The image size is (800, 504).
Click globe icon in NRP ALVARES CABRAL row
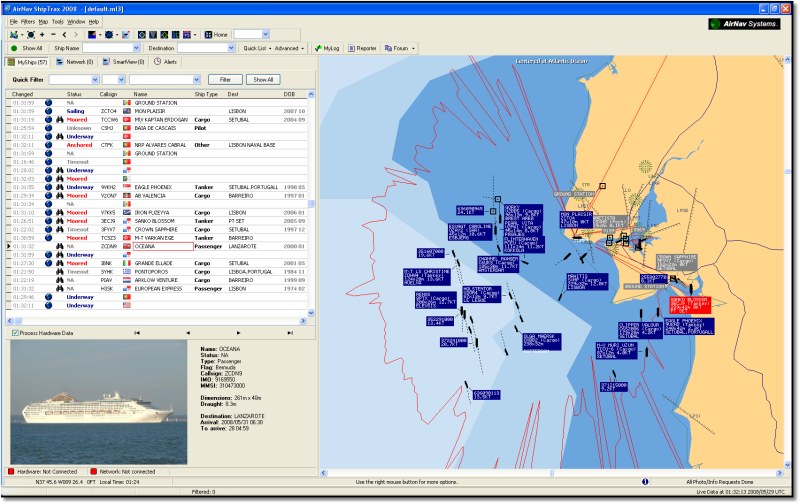pyautogui.click(x=48, y=145)
